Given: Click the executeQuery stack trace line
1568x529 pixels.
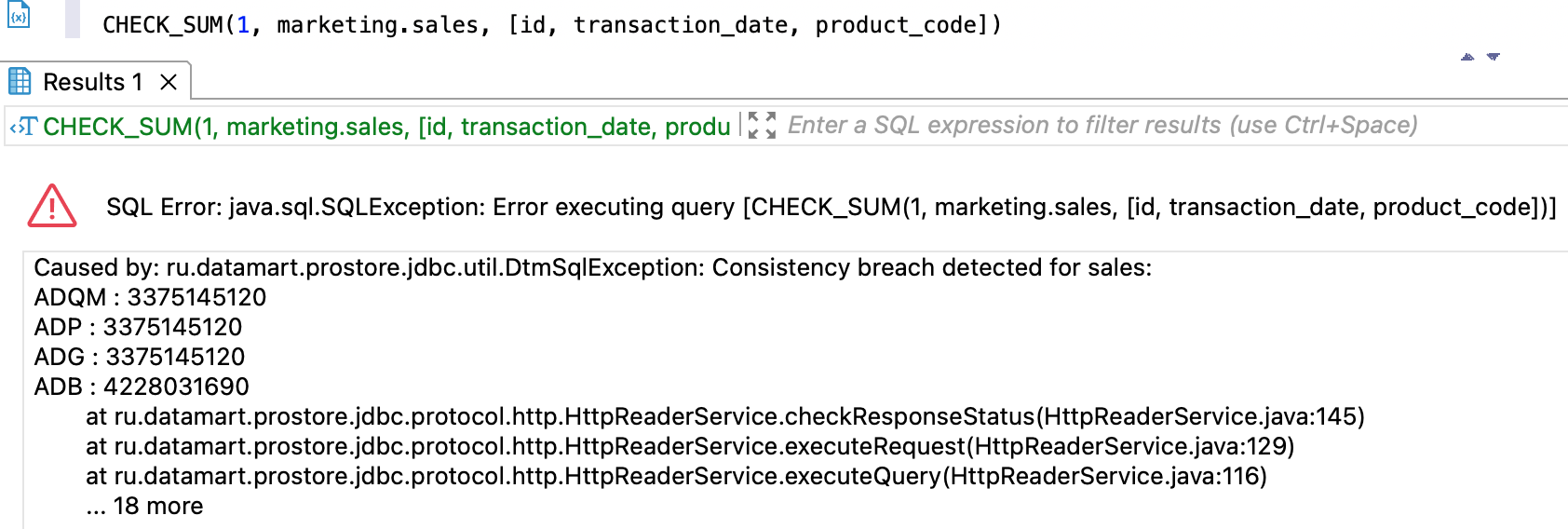Looking at the screenshot, I should [676, 476].
